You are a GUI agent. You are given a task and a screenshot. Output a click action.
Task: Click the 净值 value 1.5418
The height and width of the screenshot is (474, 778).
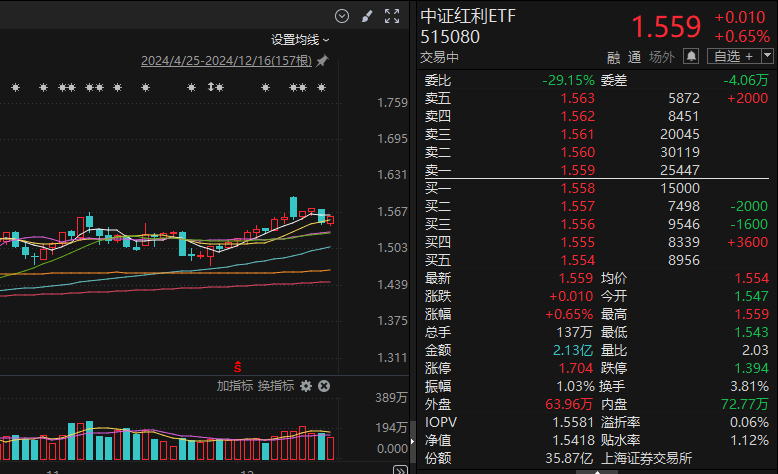click(573, 440)
